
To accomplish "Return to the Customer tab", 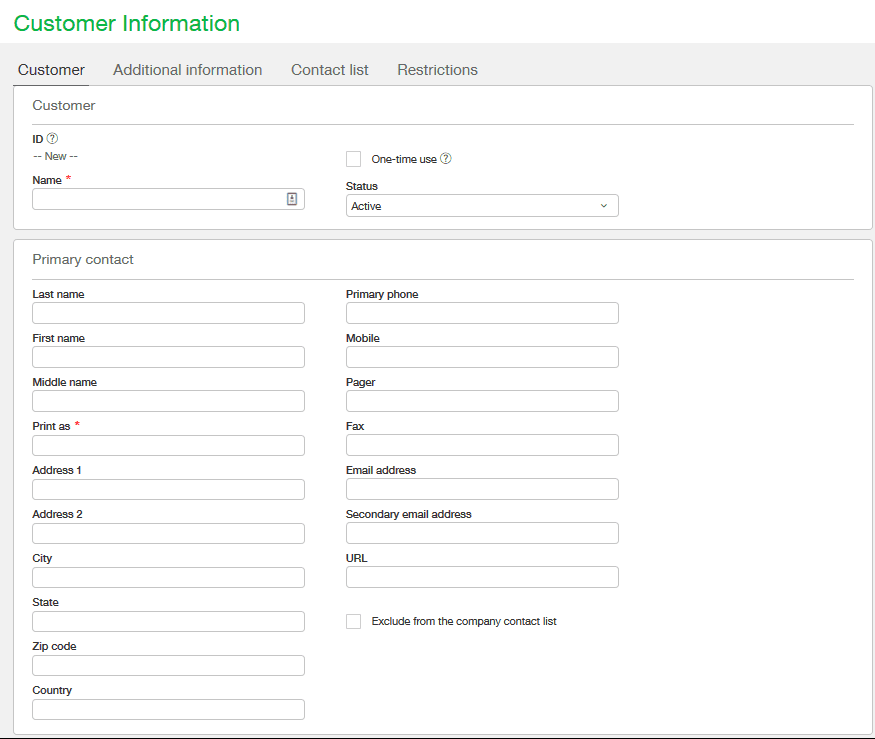I will 51,70.
